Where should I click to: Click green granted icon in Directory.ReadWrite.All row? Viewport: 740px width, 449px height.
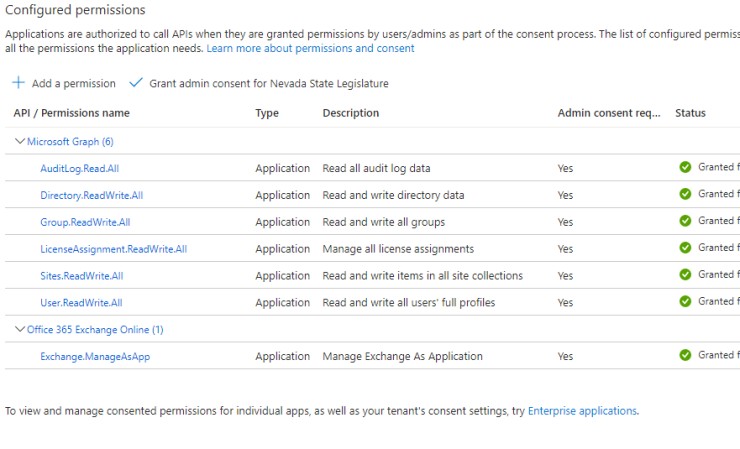coord(685,194)
